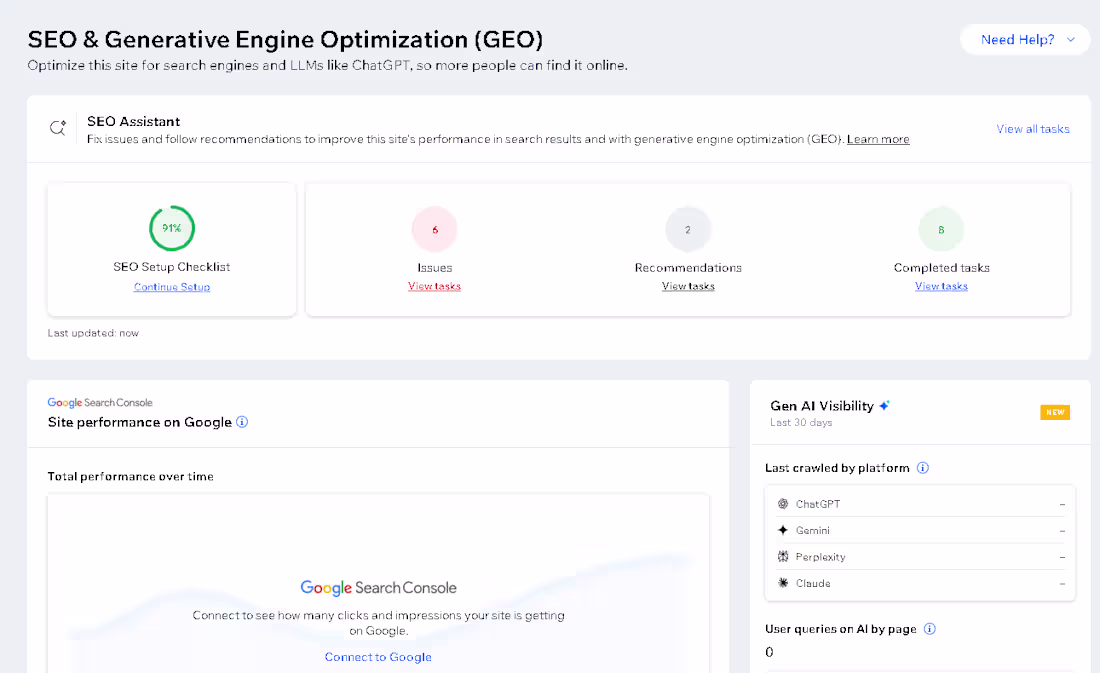Click the 'SEO Setup Checklist' label
This screenshot has width=1100, height=673.
point(172,267)
